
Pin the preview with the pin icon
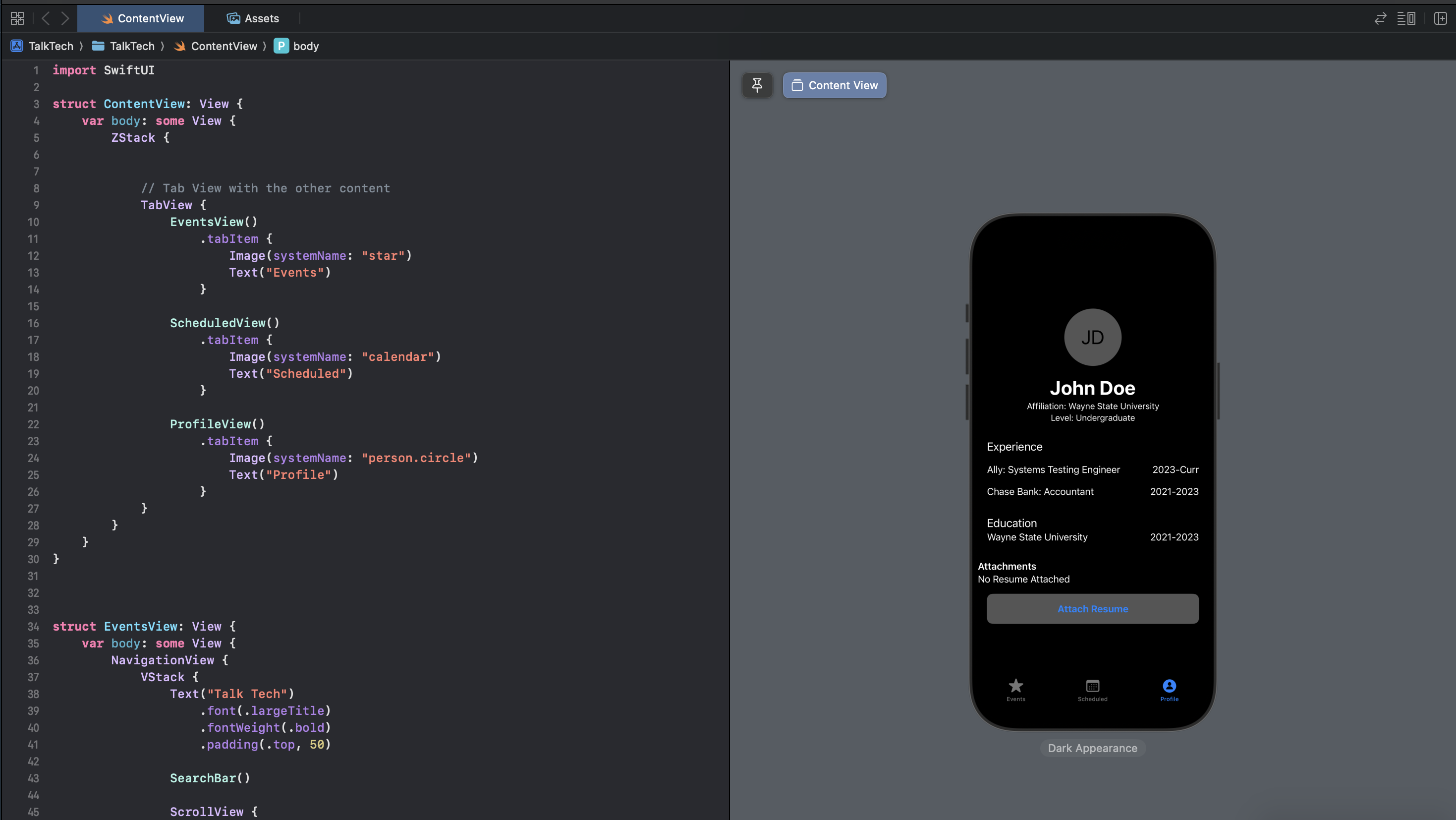point(757,85)
